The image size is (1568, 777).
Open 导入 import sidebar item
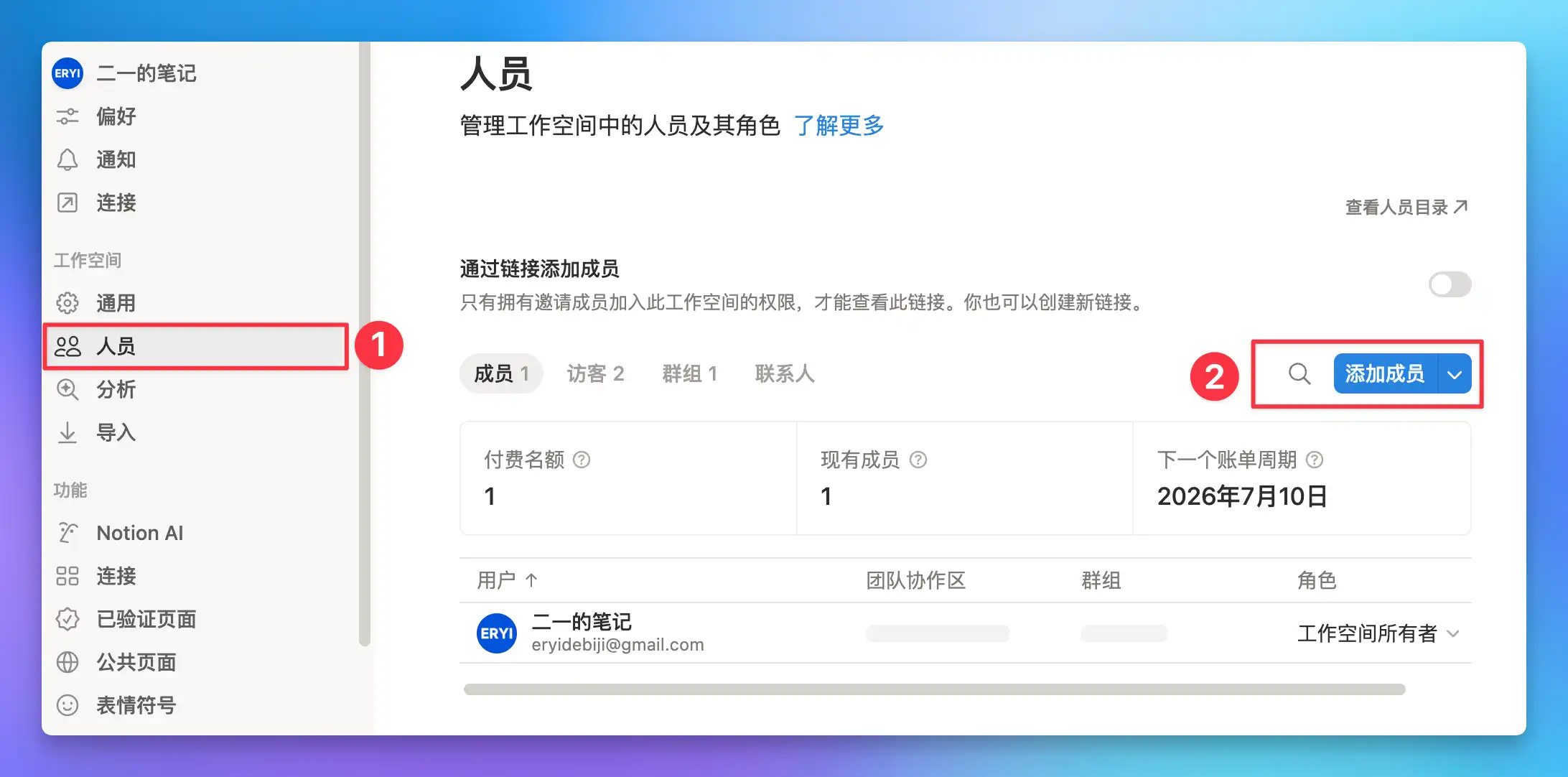pyautogui.click(x=116, y=432)
